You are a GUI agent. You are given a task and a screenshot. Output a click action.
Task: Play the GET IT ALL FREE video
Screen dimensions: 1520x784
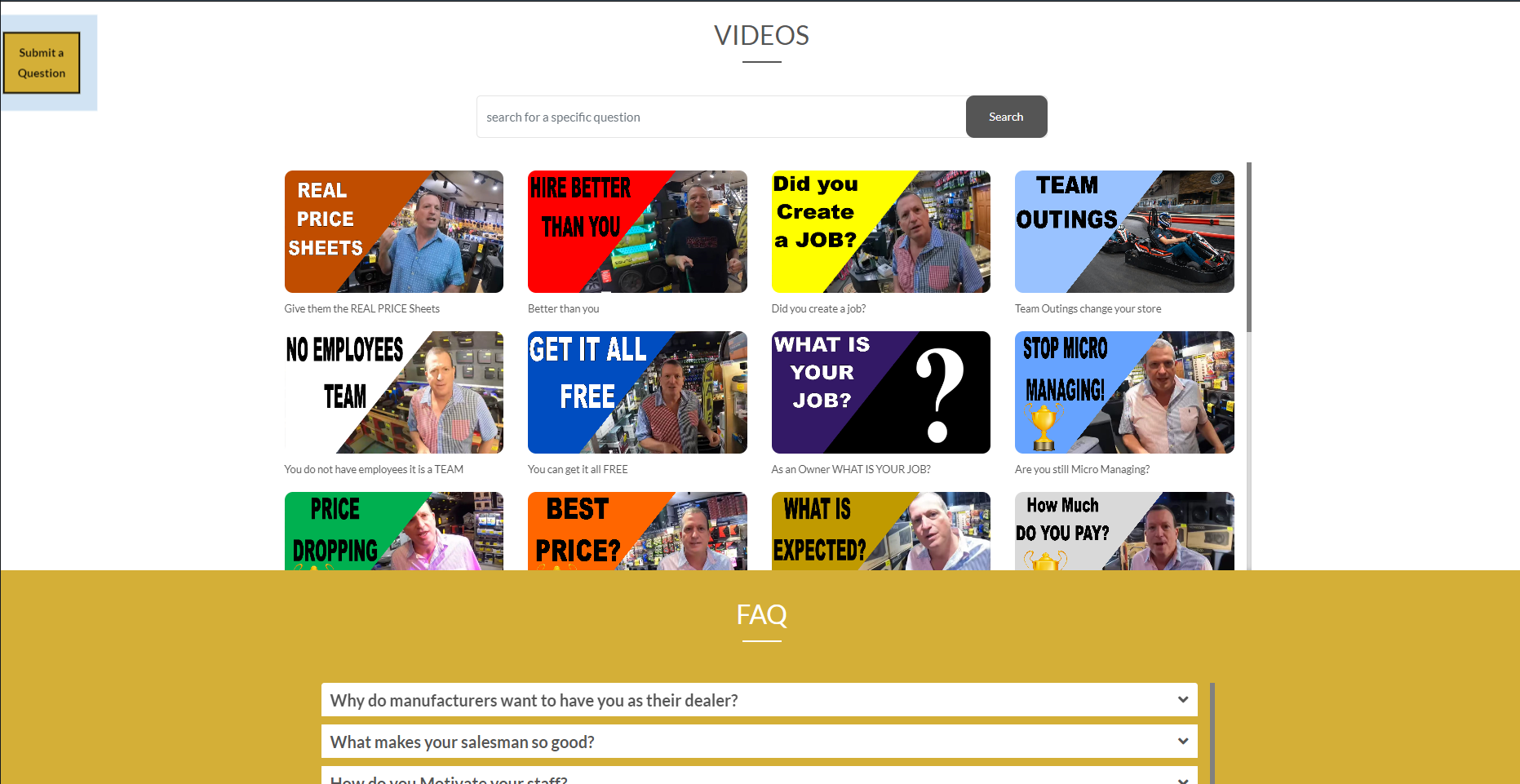(x=636, y=392)
